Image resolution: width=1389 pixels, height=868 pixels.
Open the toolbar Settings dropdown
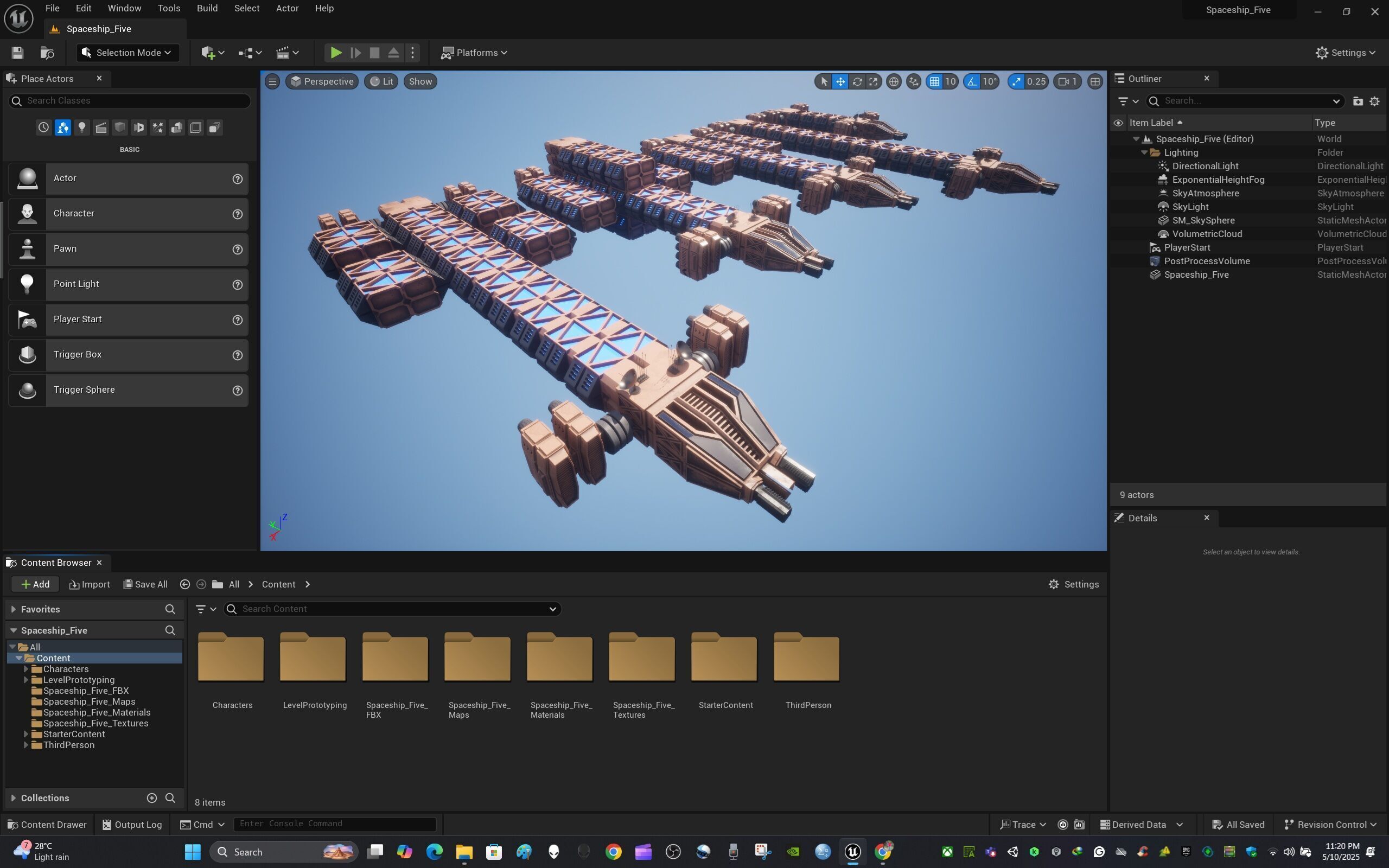(1345, 53)
